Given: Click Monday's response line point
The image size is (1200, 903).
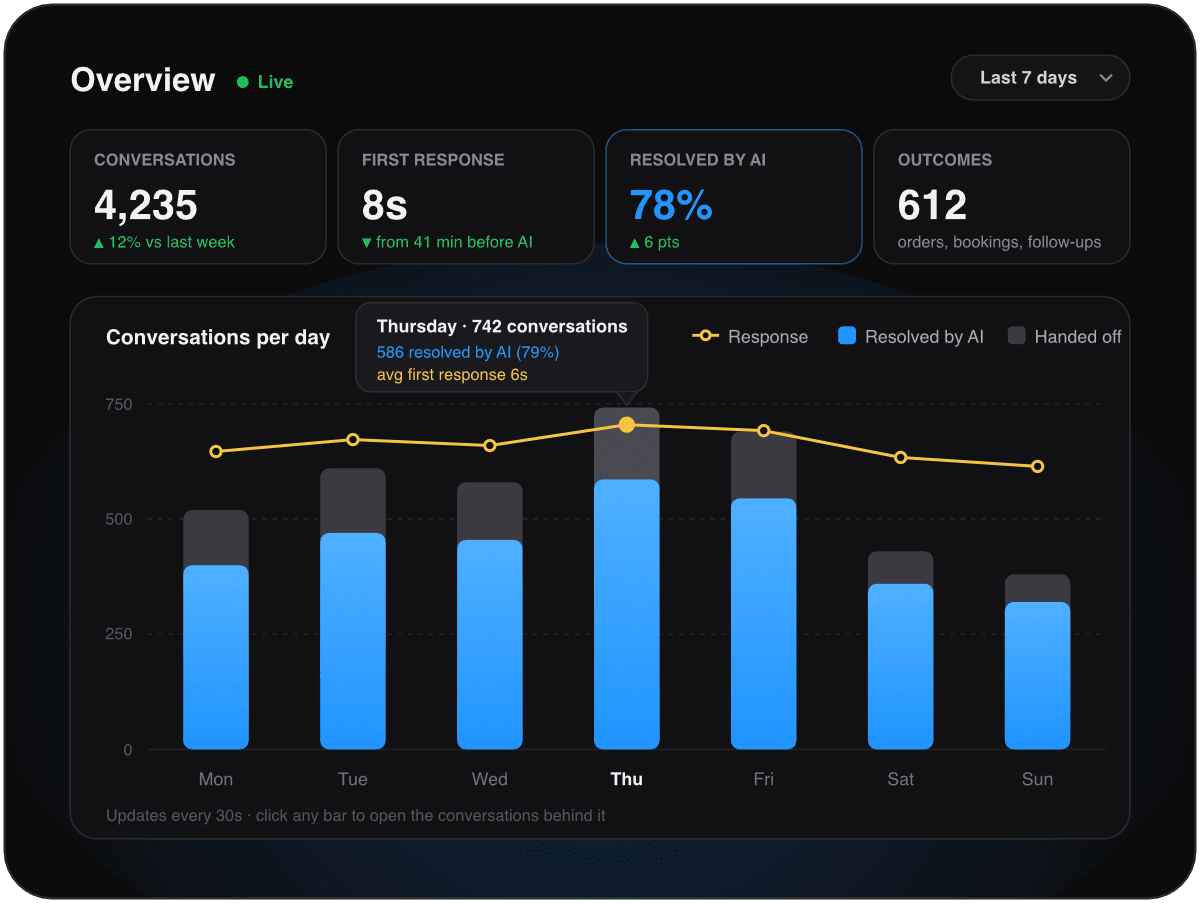Looking at the screenshot, I should click(216, 452).
